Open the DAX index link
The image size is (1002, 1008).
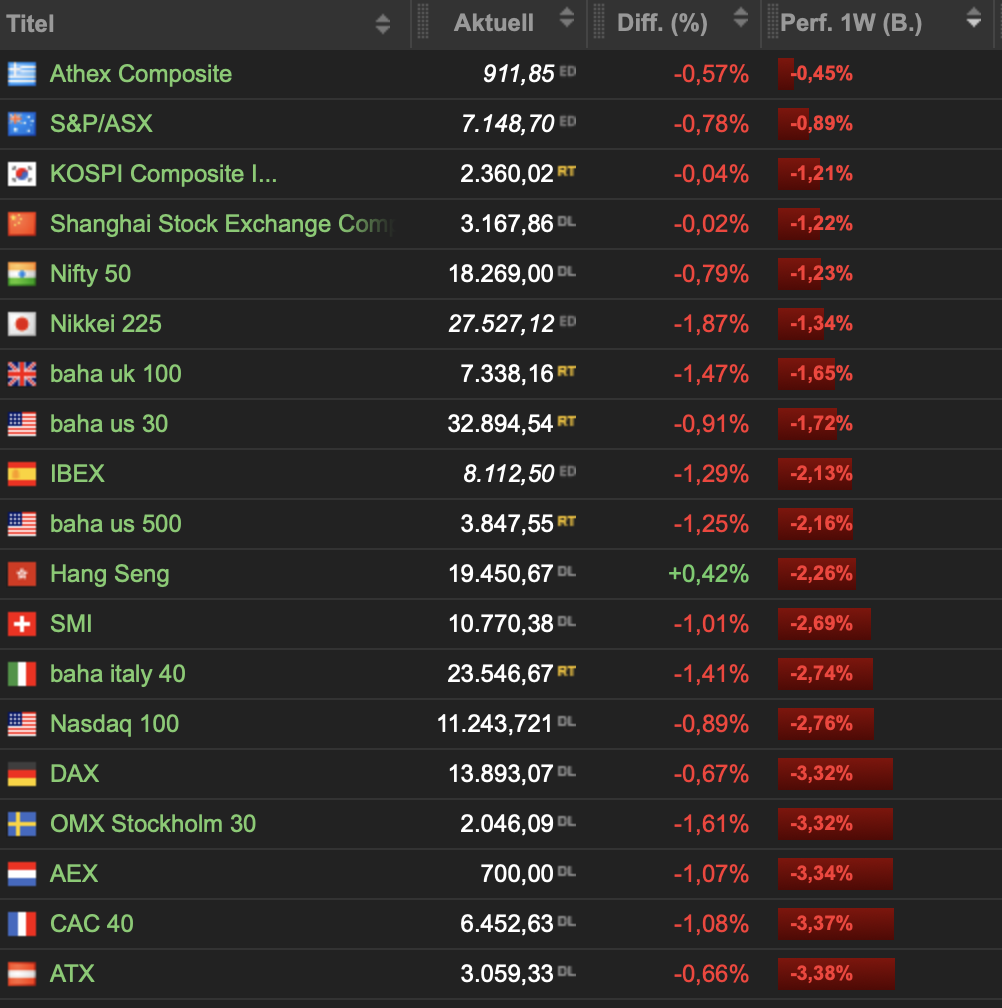click(x=75, y=774)
